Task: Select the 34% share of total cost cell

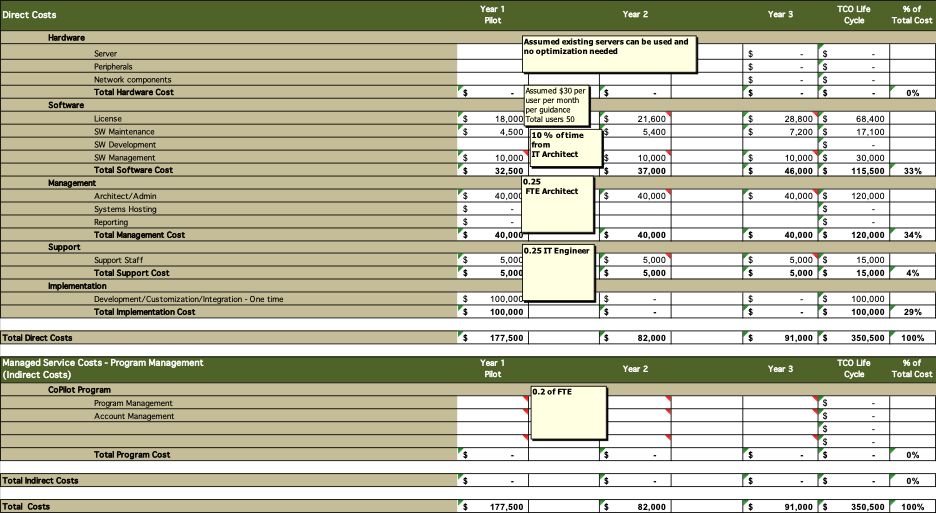Action: pyautogui.click(x=912, y=235)
